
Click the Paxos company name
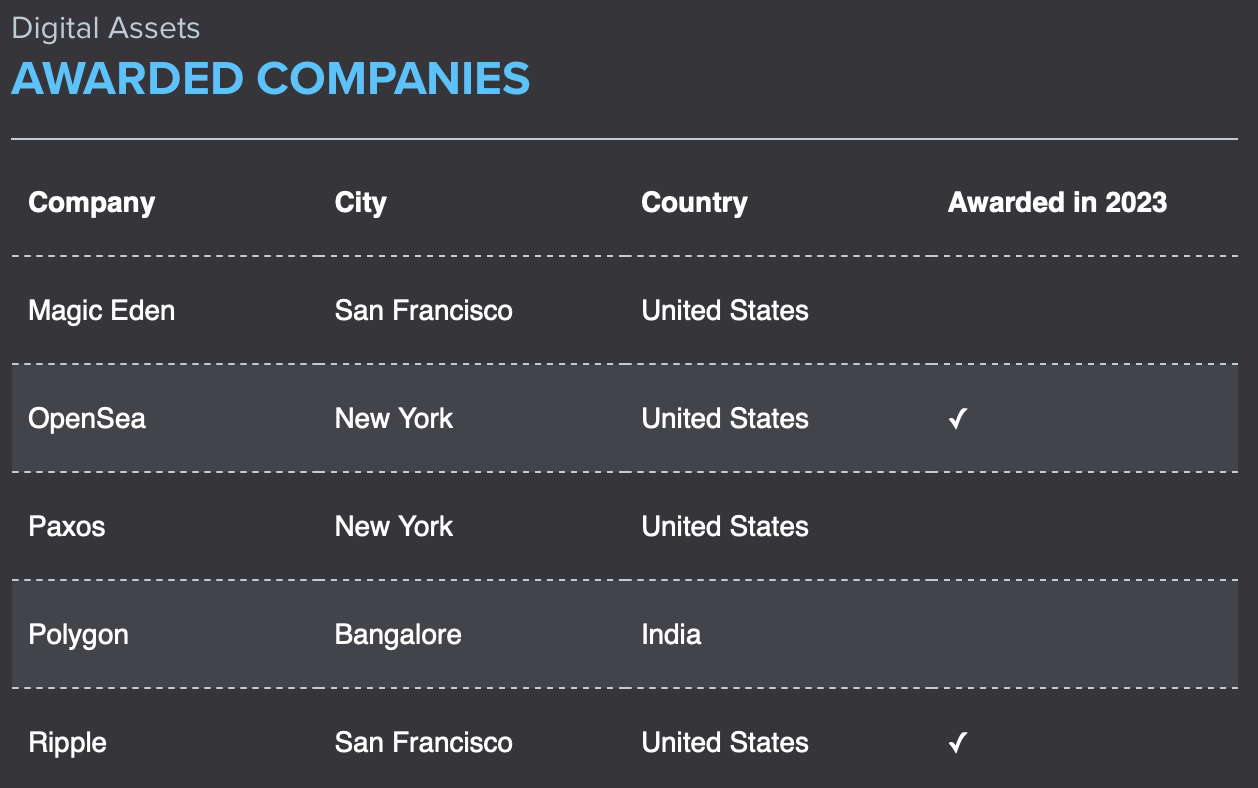tap(67, 526)
